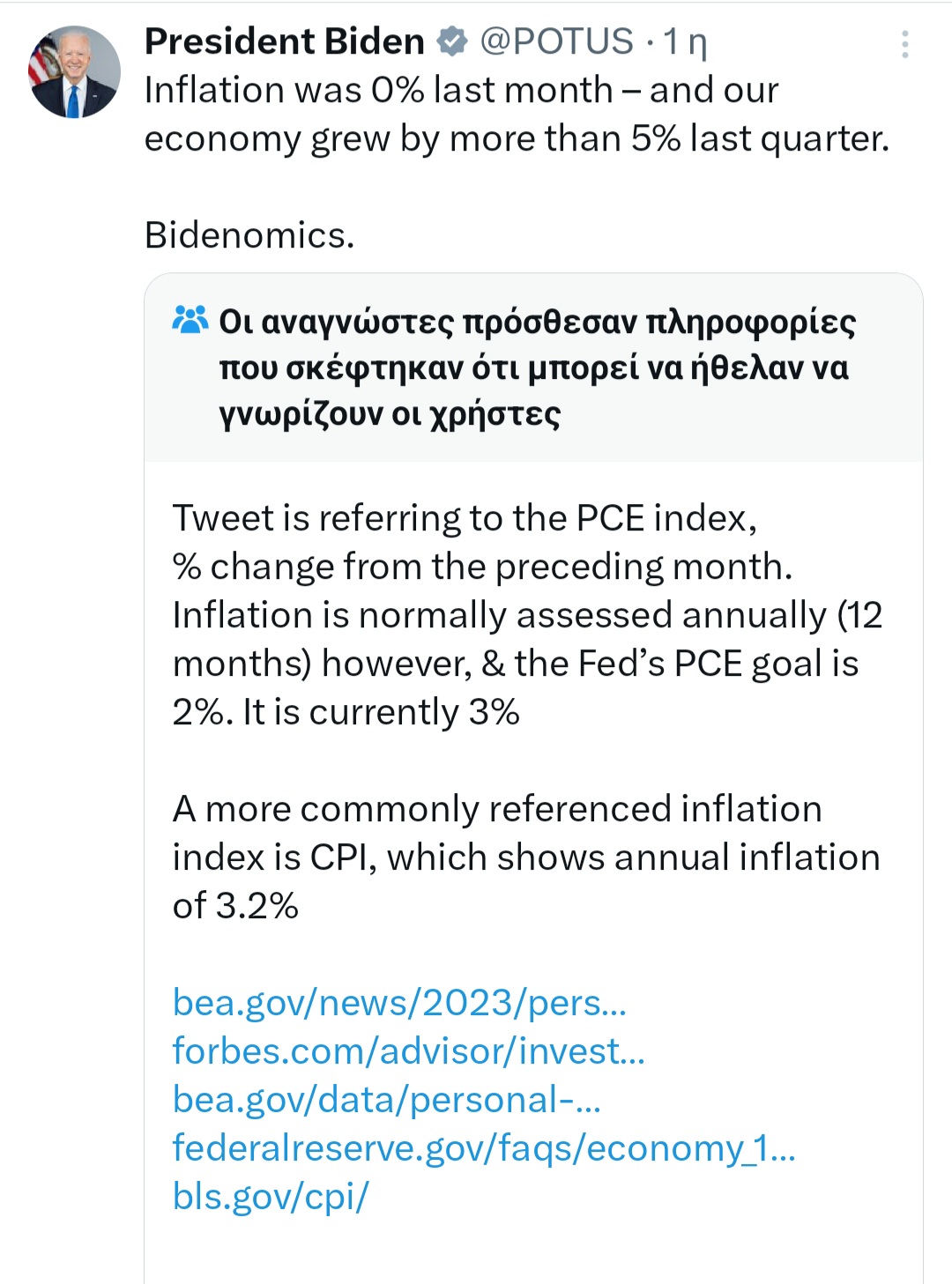Image resolution: width=952 pixels, height=1284 pixels.
Task: Tap President Biden's profile picture
Action: point(75,72)
